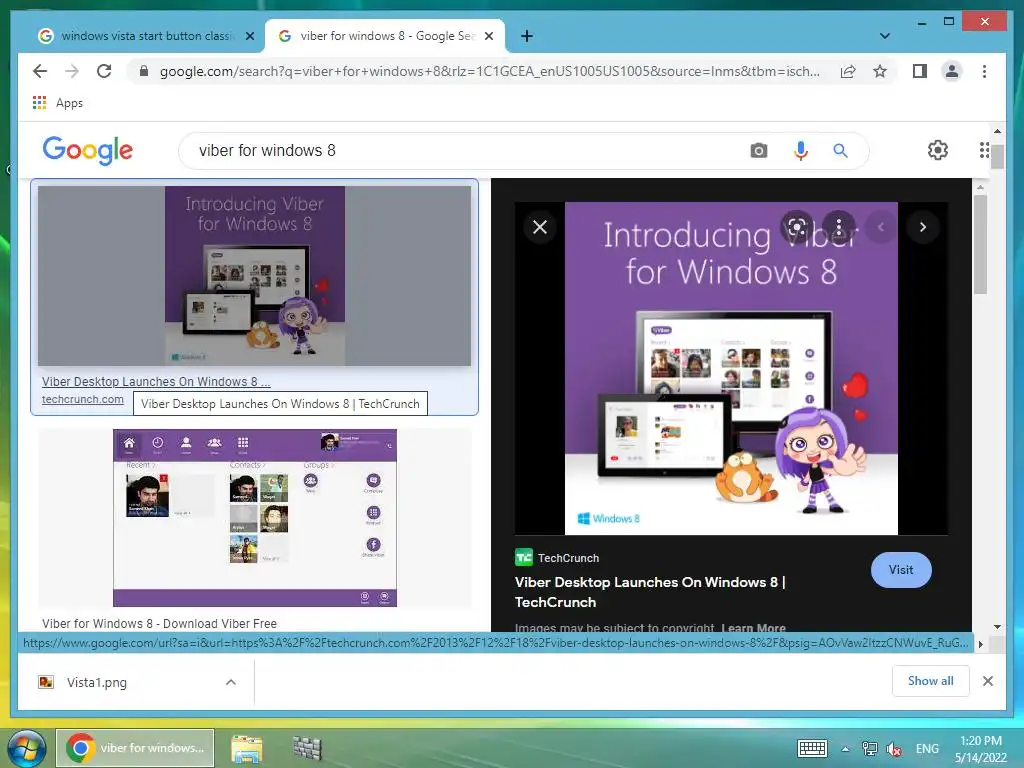Close the viber for windows 8 tab
This screenshot has width=1024, height=768.
point(488,36)
